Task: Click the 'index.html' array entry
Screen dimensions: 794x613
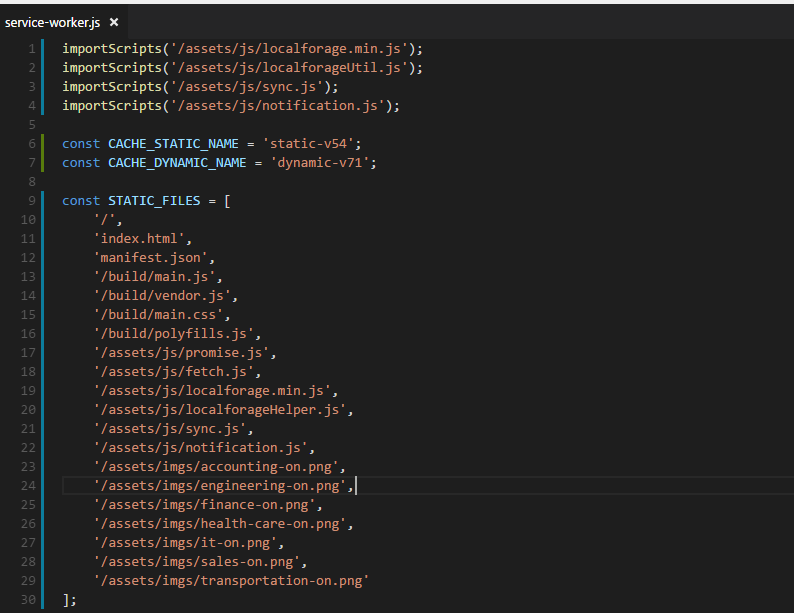Action: pos(139,239)
